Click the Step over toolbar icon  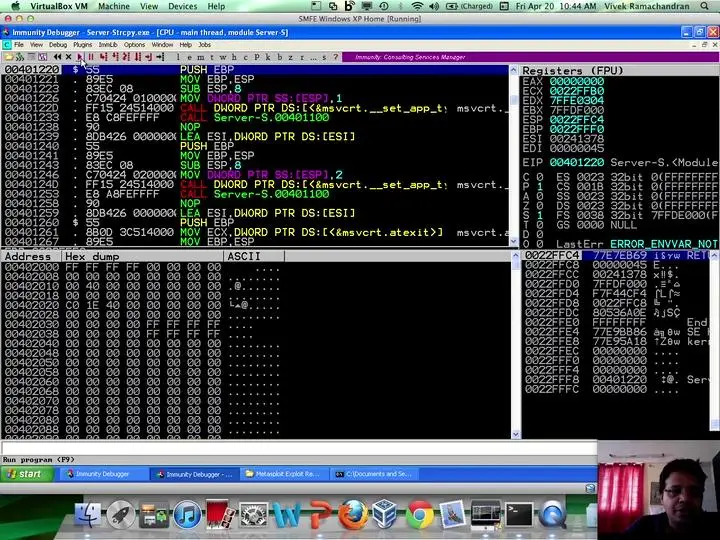(x=115, y=57)
